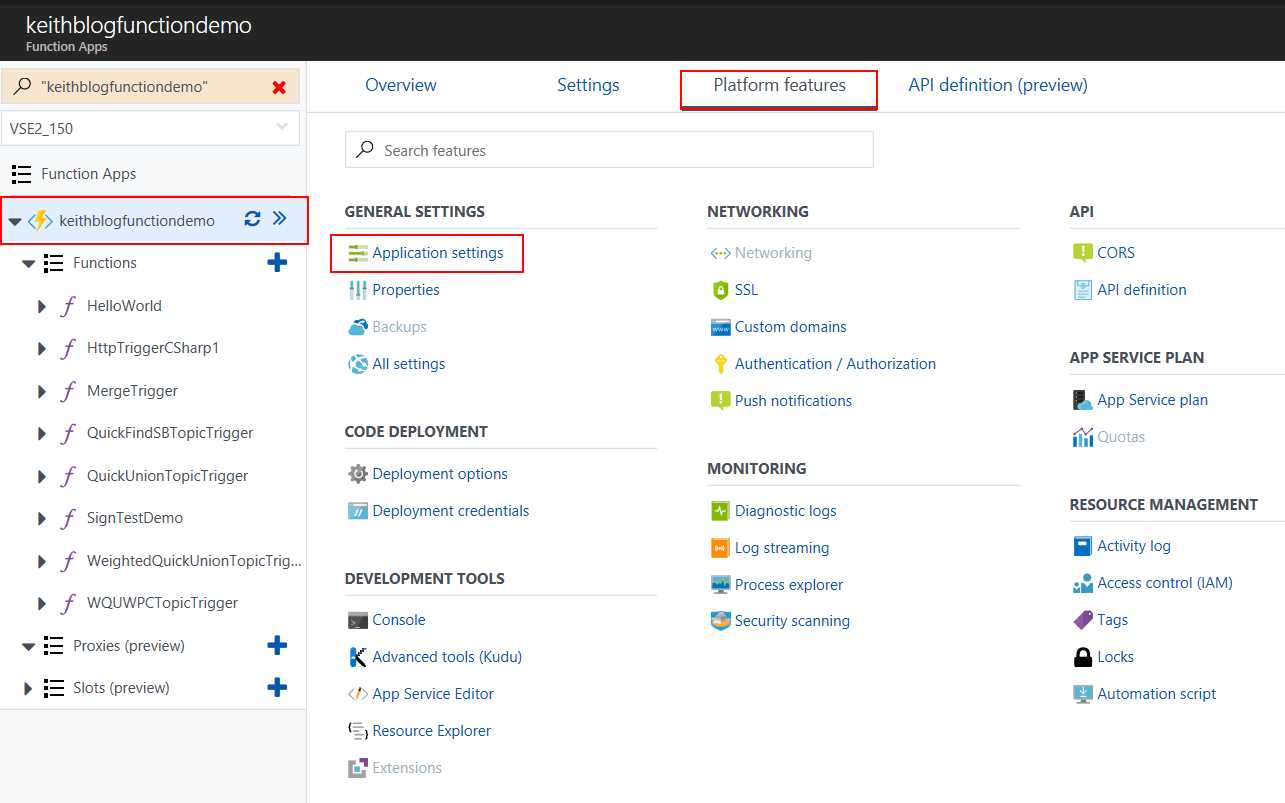Click the Console terminal icon
This screenshot has width=1285, height=803.
tap(357, 620)
